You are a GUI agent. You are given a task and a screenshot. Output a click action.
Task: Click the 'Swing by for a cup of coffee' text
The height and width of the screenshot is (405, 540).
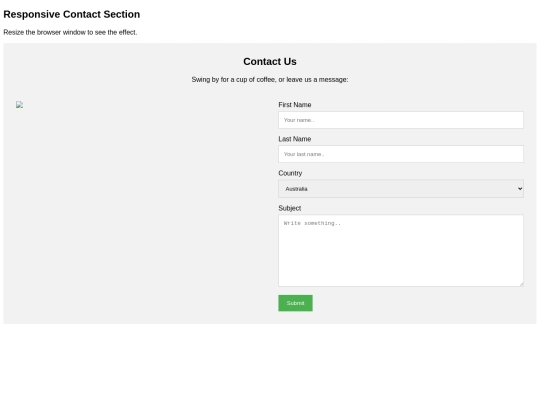[270, 80]
